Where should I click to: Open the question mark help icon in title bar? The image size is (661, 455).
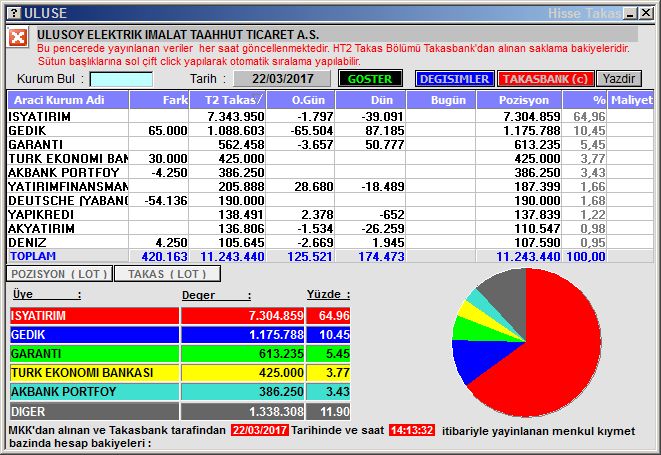tap(14, 13)
